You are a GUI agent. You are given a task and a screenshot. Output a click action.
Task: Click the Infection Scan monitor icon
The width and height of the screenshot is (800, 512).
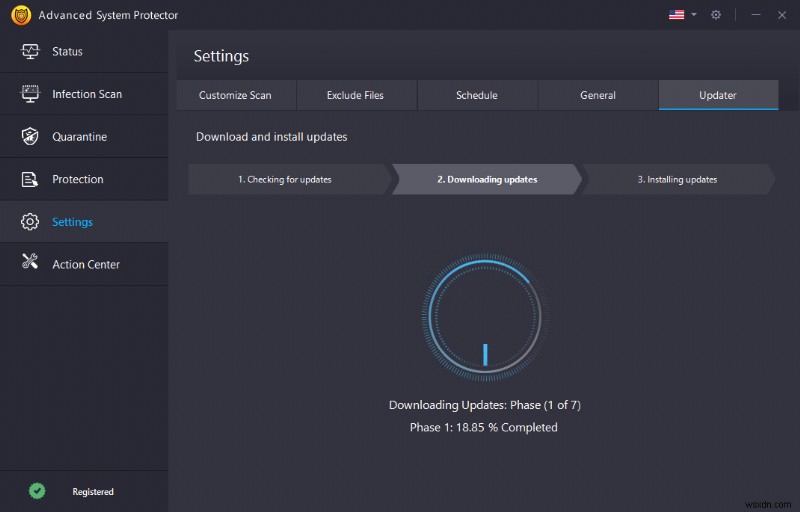(30, 94)
